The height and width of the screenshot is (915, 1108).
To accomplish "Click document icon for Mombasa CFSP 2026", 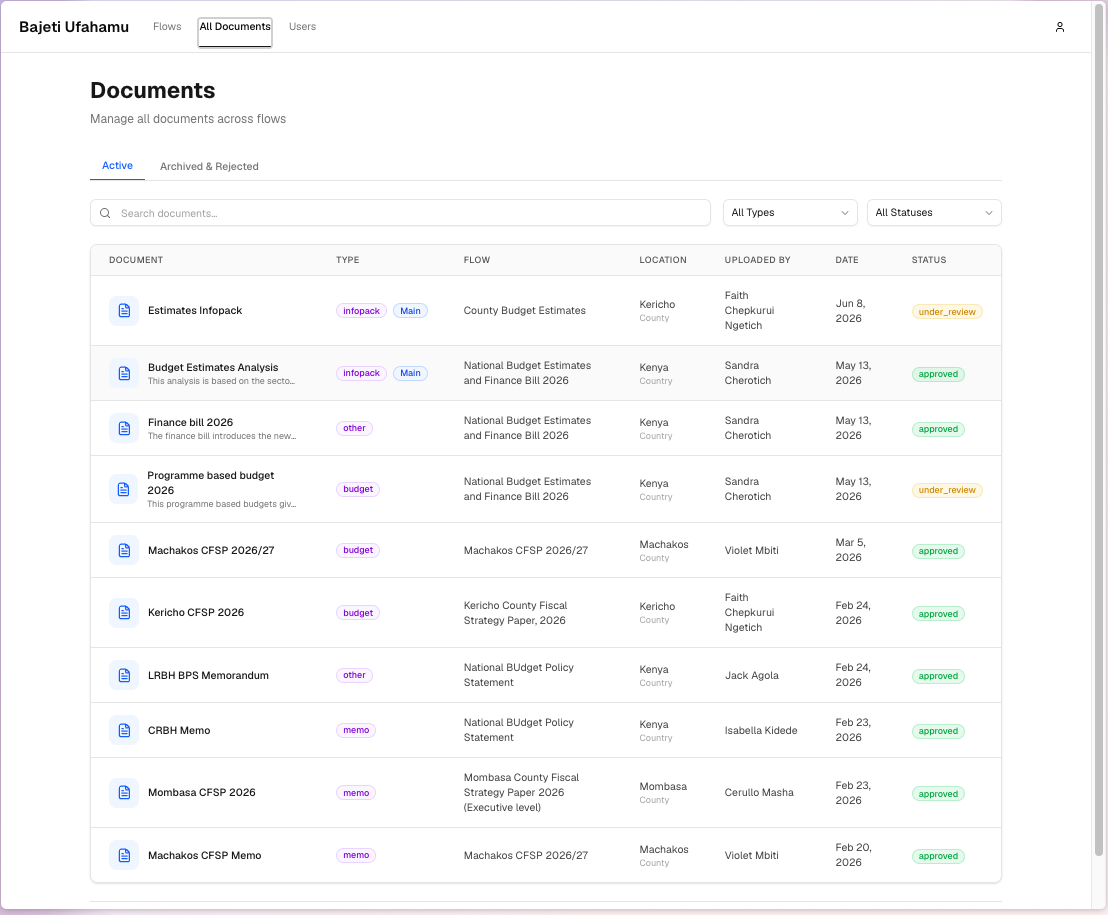I will (x=124, y=793).
